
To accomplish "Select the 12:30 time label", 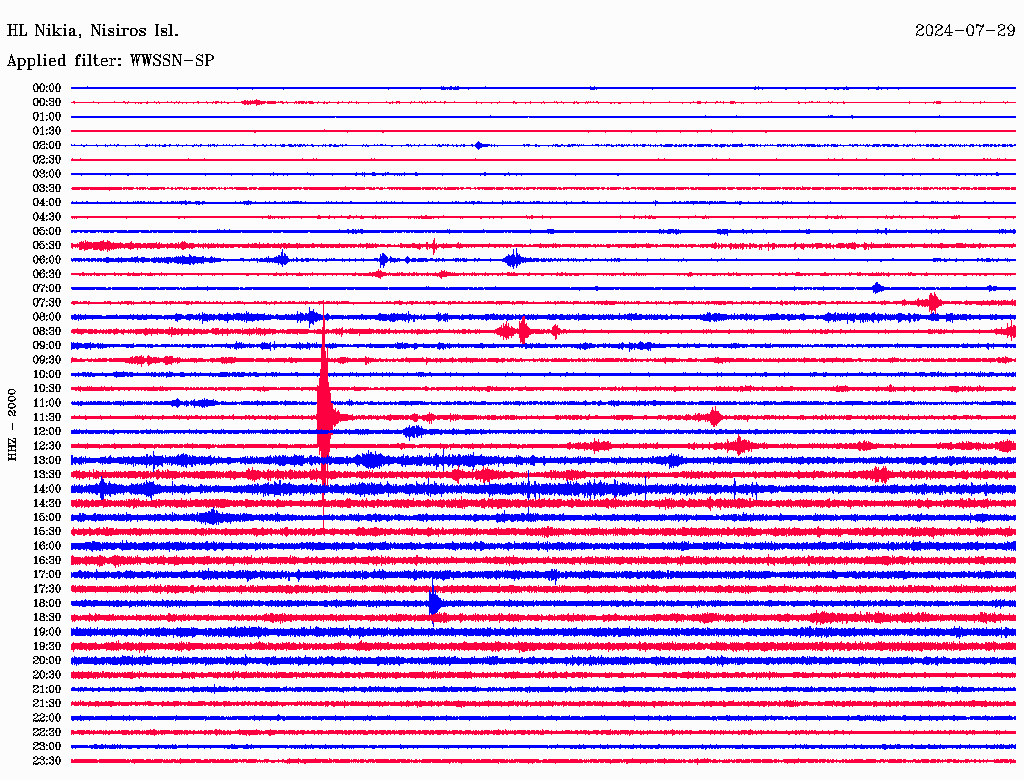I will point(47,446).
